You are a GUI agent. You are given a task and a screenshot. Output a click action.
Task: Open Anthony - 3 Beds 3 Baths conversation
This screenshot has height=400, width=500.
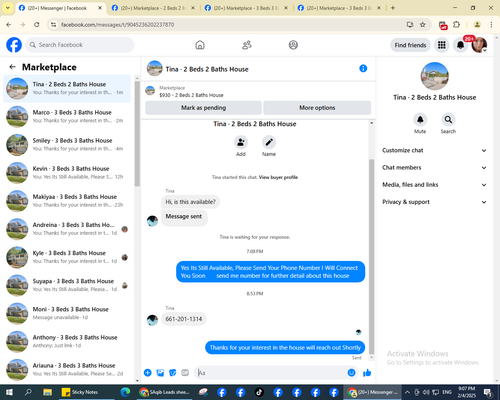tap(67, 341)
